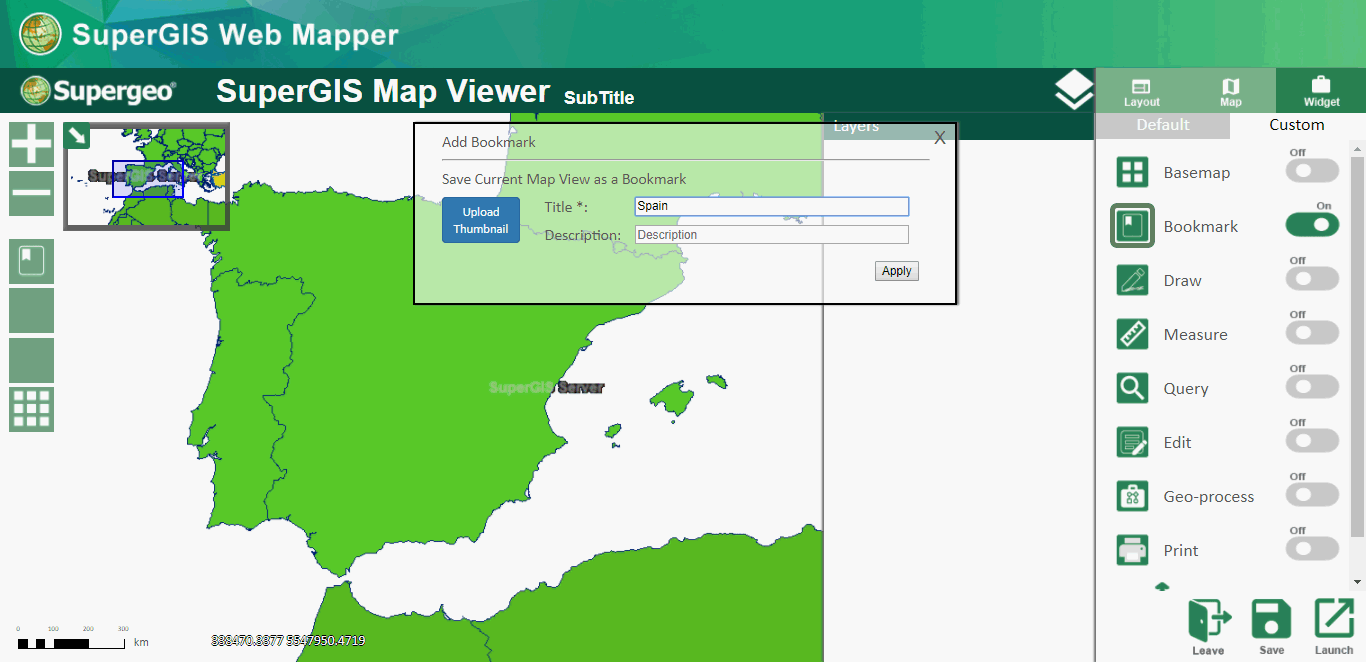Click Apply in Add Bookmark dialog

[x=897, y=271]
